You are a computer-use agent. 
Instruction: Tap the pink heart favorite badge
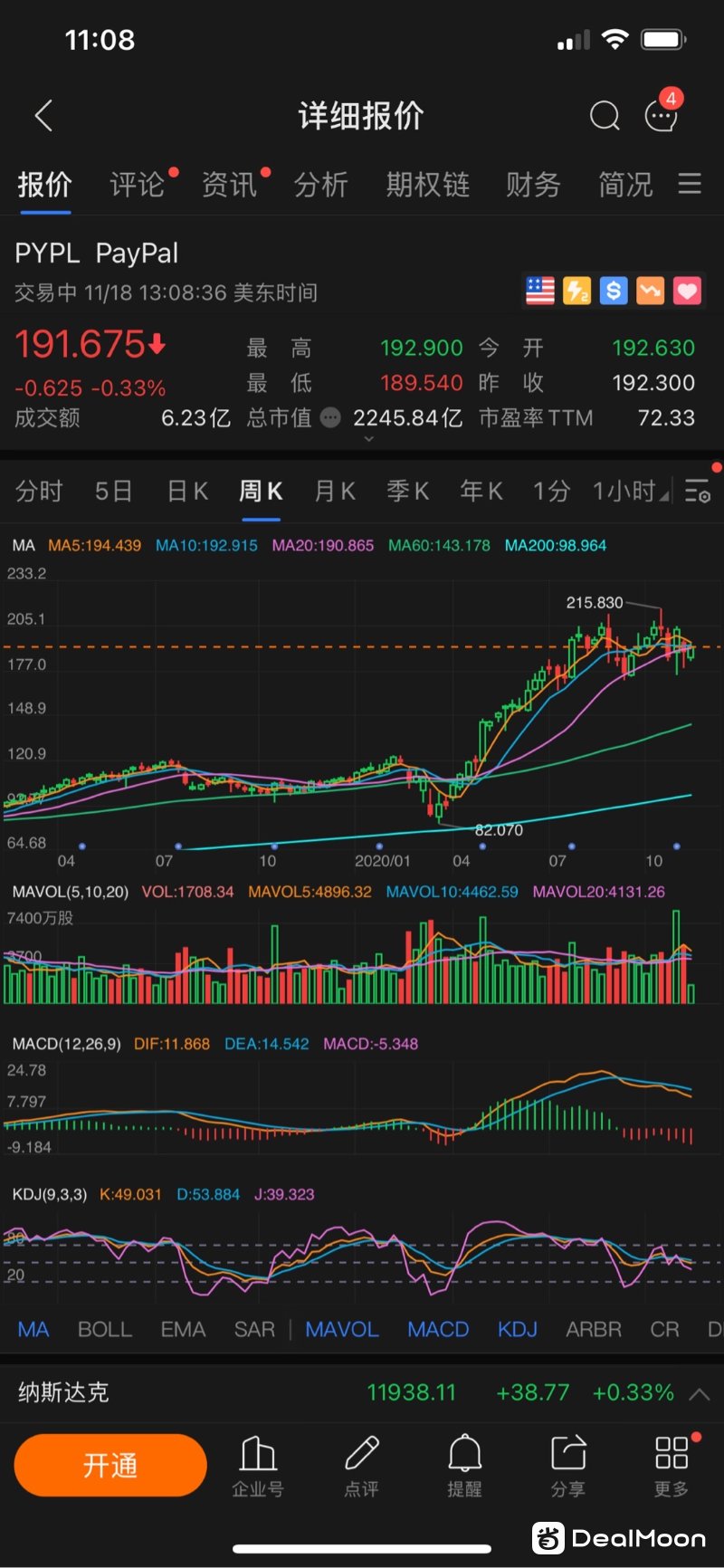(687, 291)
